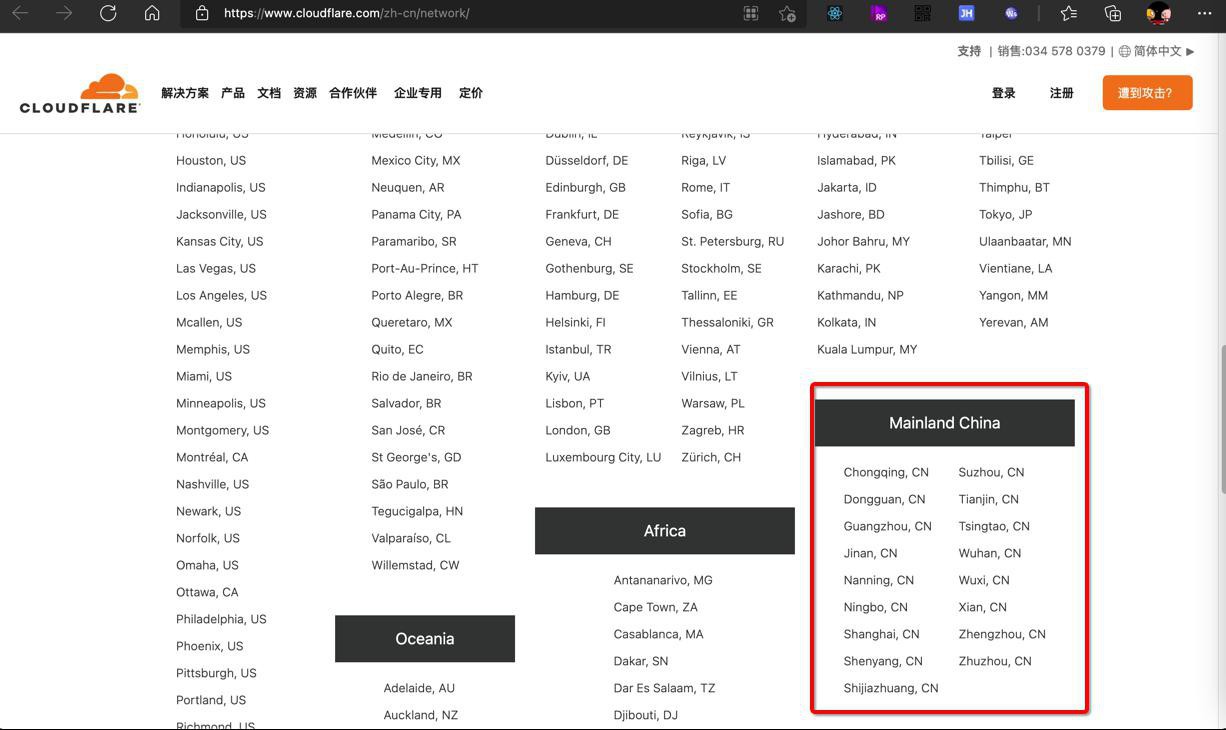Open browser settings three-dot menu
This screenshot has height=730, width=1226.
[1204, 13]
